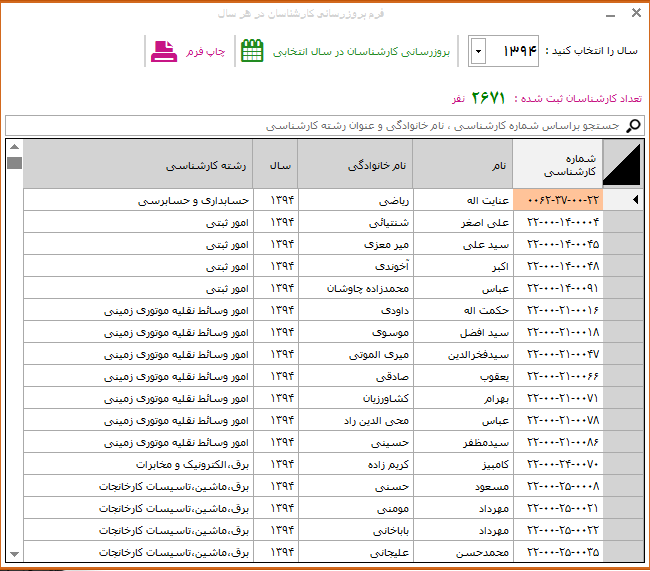Select surname cell موسوی
Screen dimensions: 650x571
[356, 332]
